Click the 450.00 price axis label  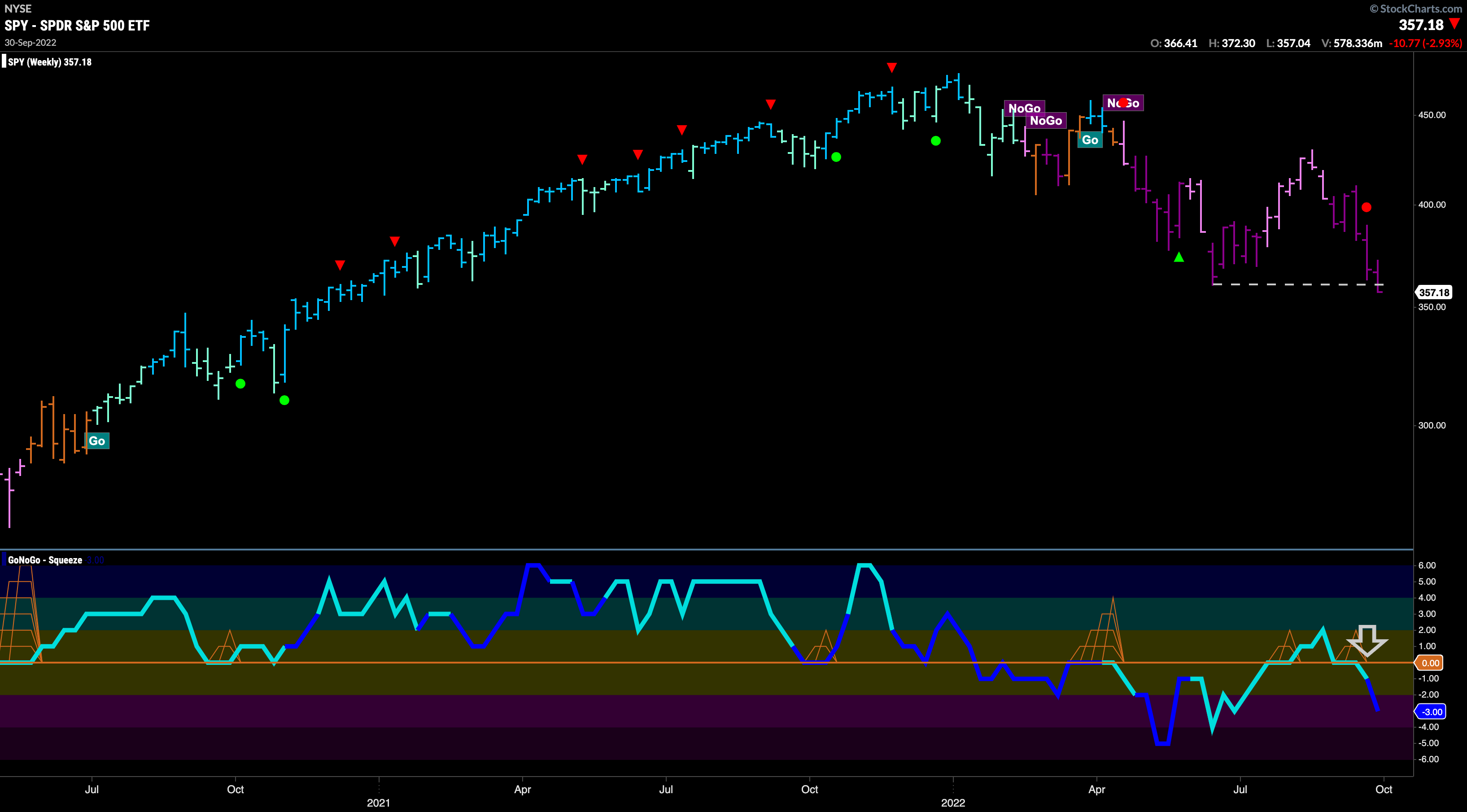click(x=1432, y=115)
